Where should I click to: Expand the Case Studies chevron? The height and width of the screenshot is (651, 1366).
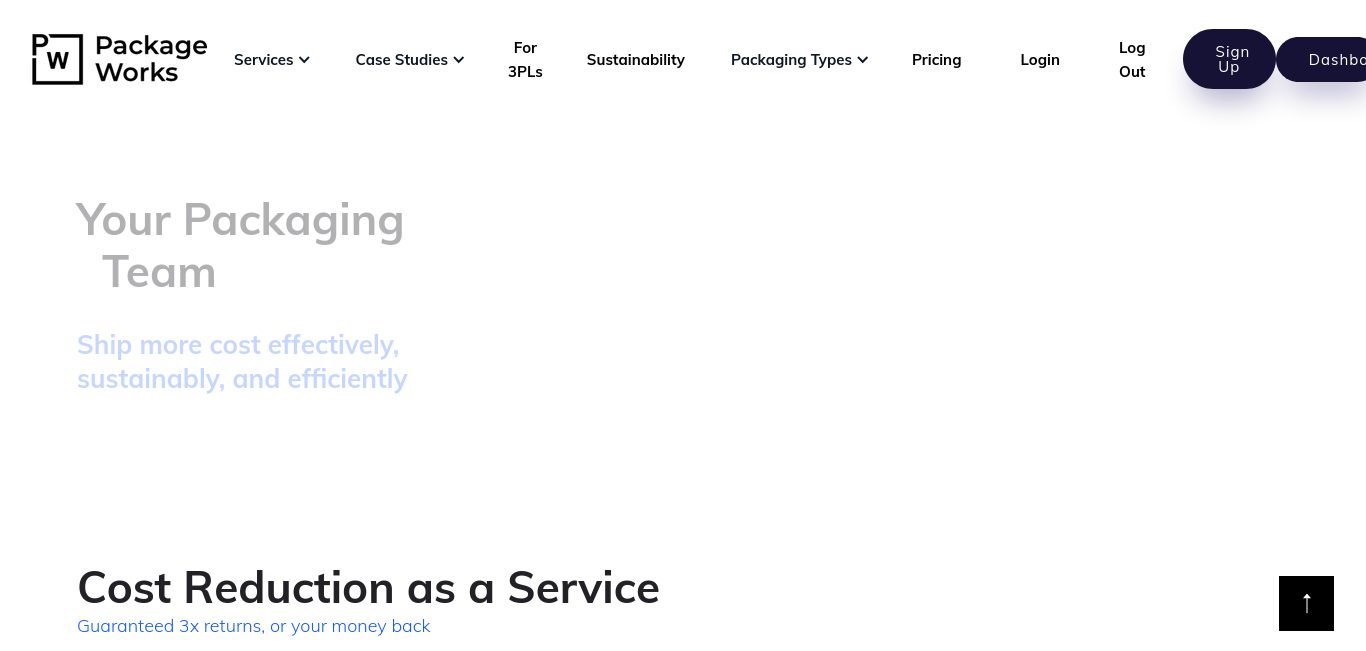click(458, 60)
